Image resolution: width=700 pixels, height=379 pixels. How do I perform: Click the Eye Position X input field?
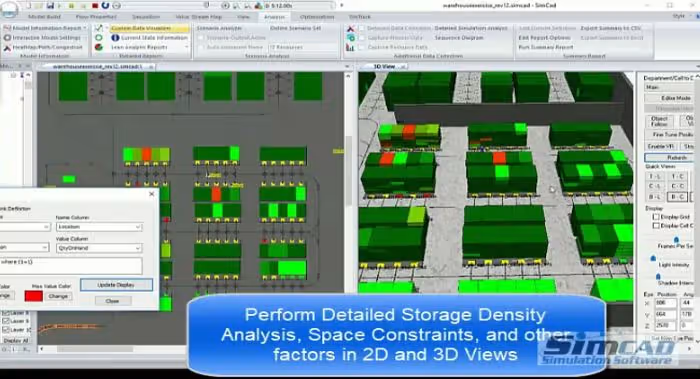tap(665, 303)
